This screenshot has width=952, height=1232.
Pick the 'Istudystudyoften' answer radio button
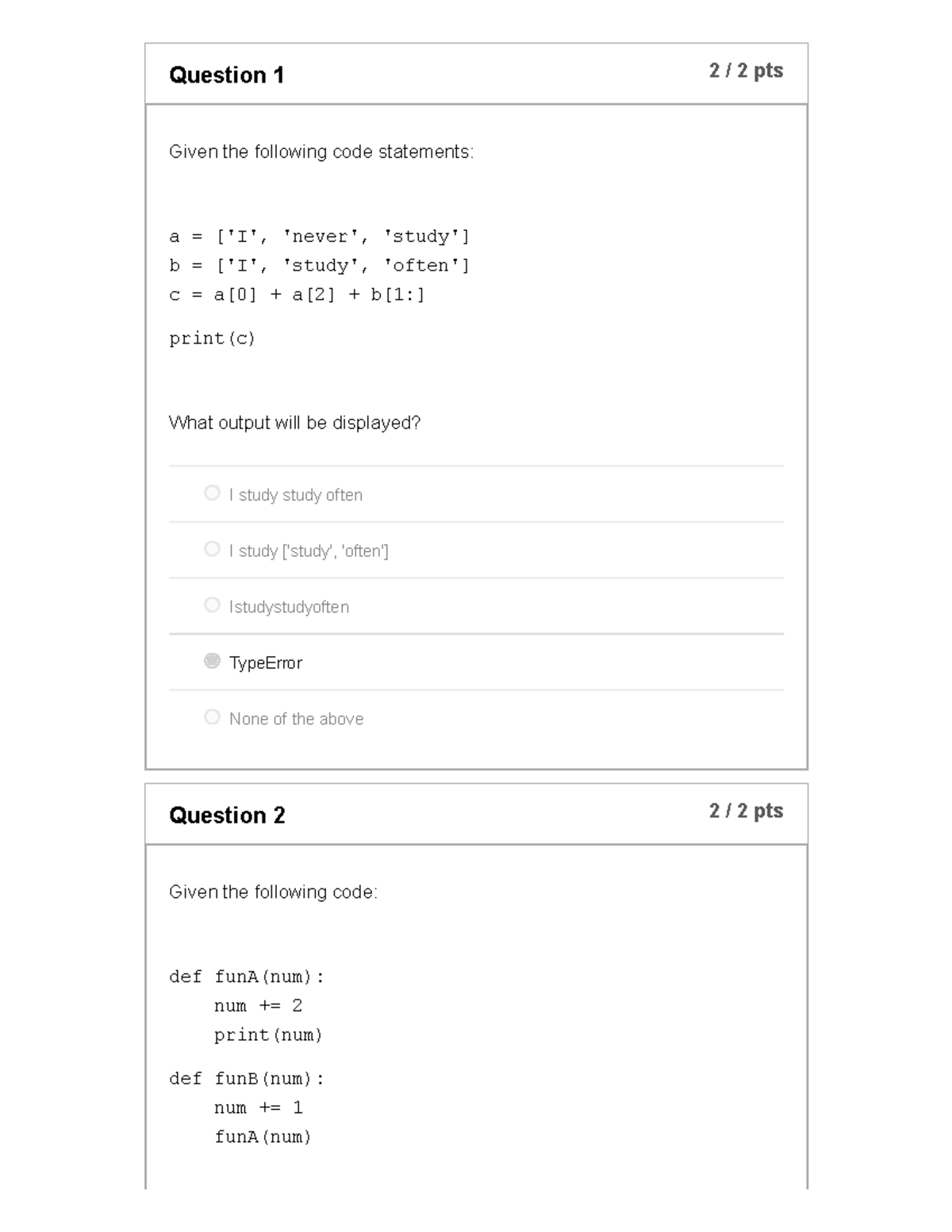(212, 605)
